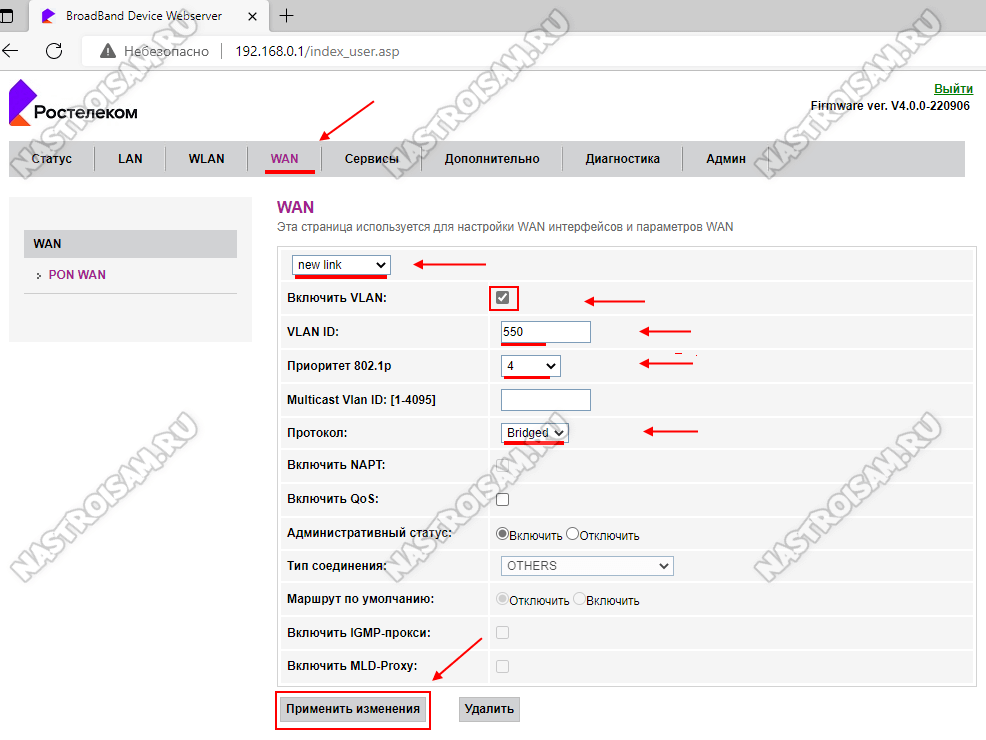Click the VLAN ID input field

tap(546, 332)
